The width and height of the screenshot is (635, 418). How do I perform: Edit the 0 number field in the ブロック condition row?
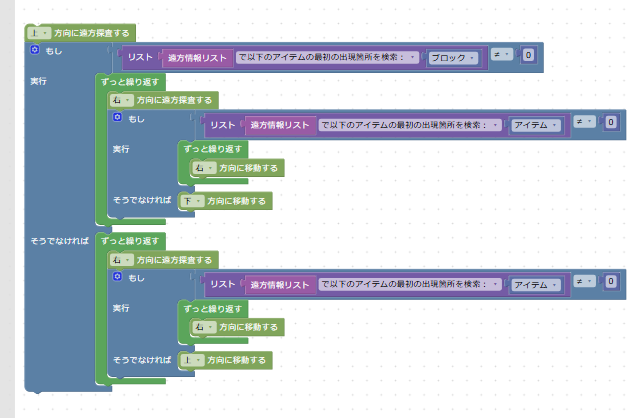pyautogui.click(x=528, y=55)
